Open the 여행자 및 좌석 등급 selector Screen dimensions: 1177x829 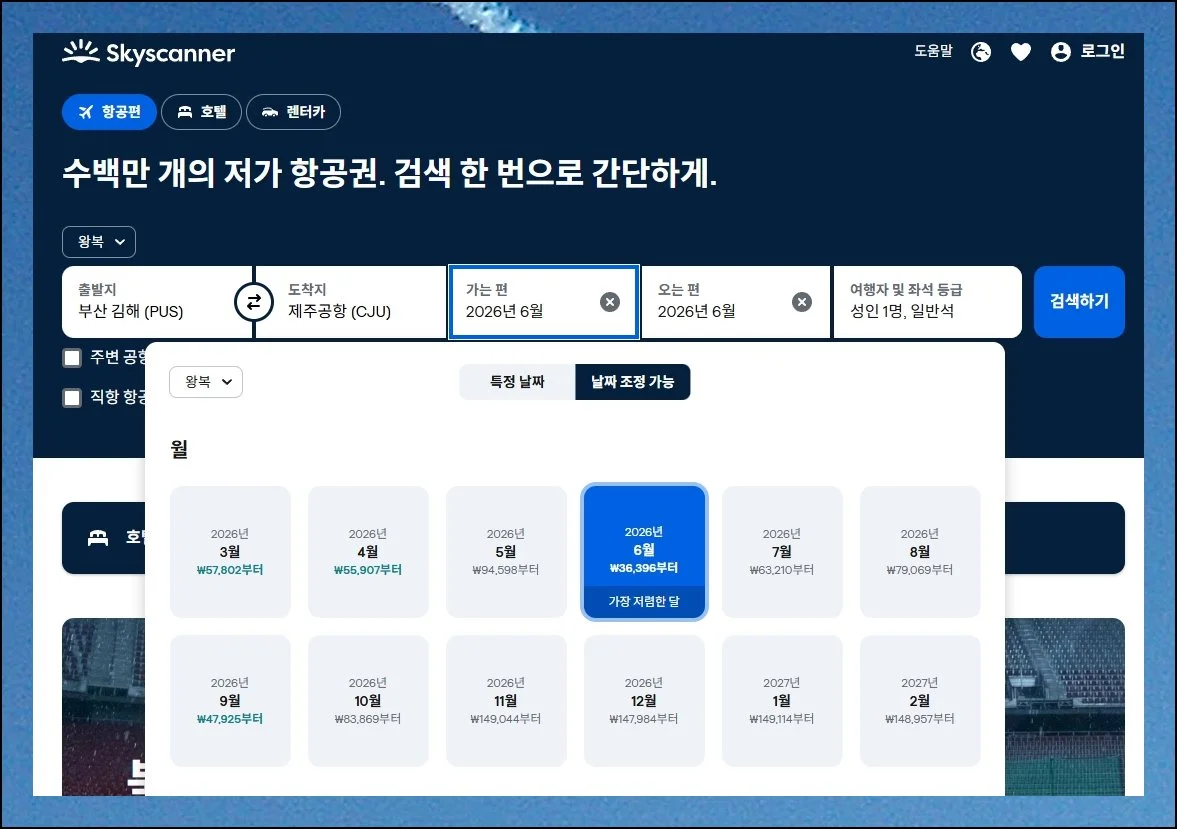point(927,301)
